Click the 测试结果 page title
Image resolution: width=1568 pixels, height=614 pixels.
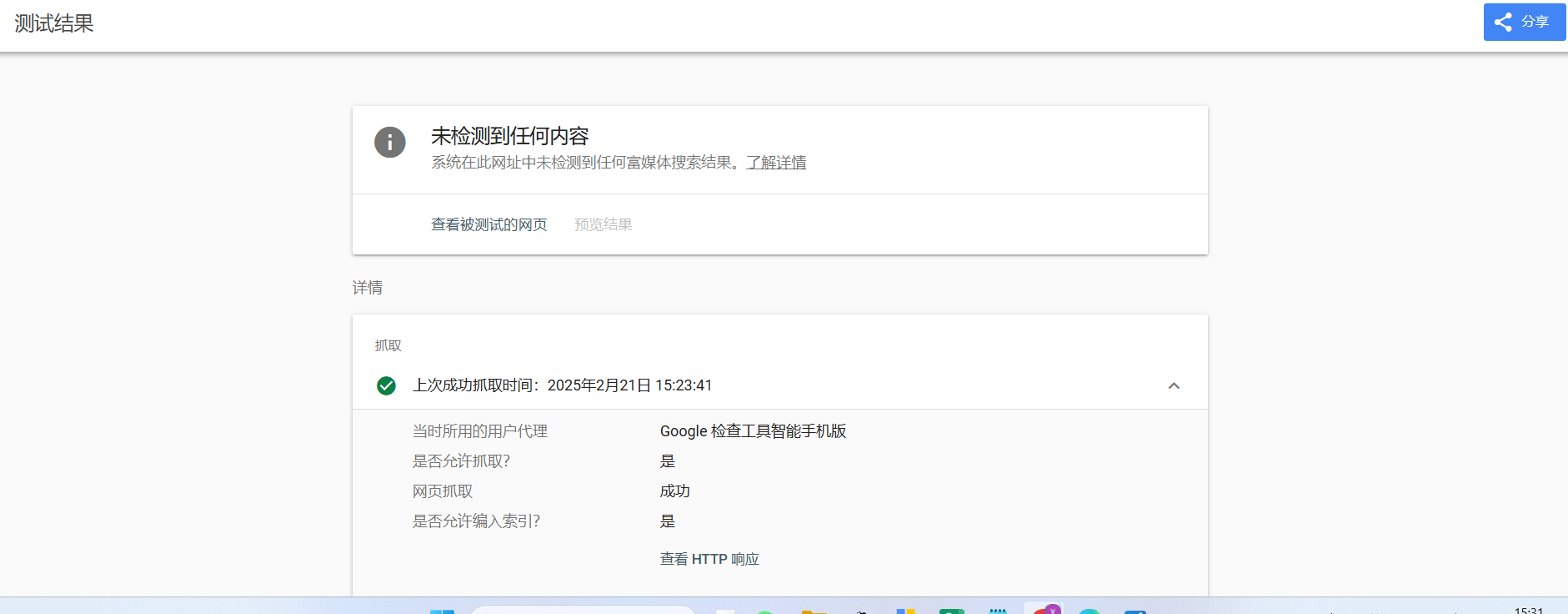pos(54,23)
